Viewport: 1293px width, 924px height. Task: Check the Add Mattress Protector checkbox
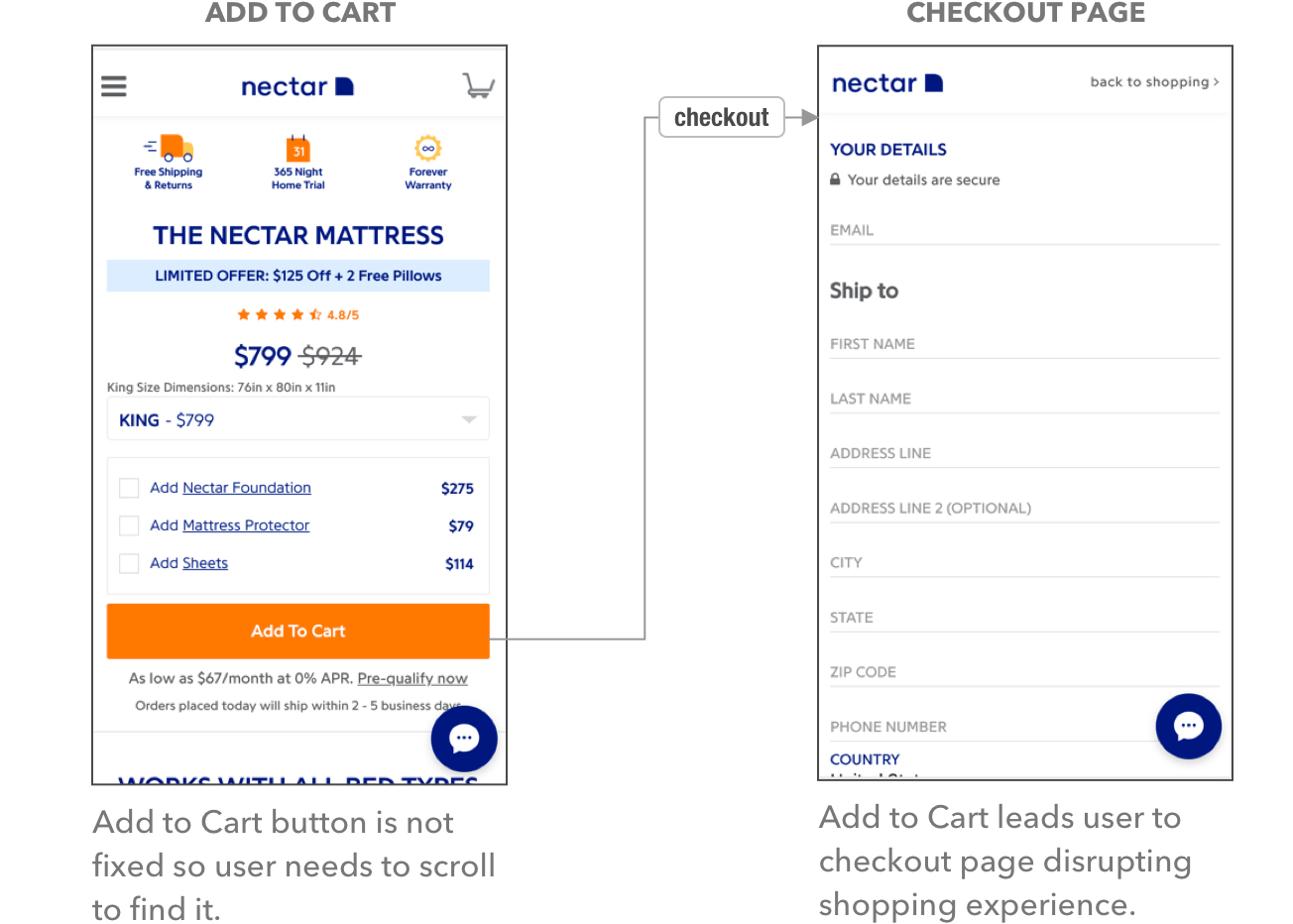coord(129,525)
